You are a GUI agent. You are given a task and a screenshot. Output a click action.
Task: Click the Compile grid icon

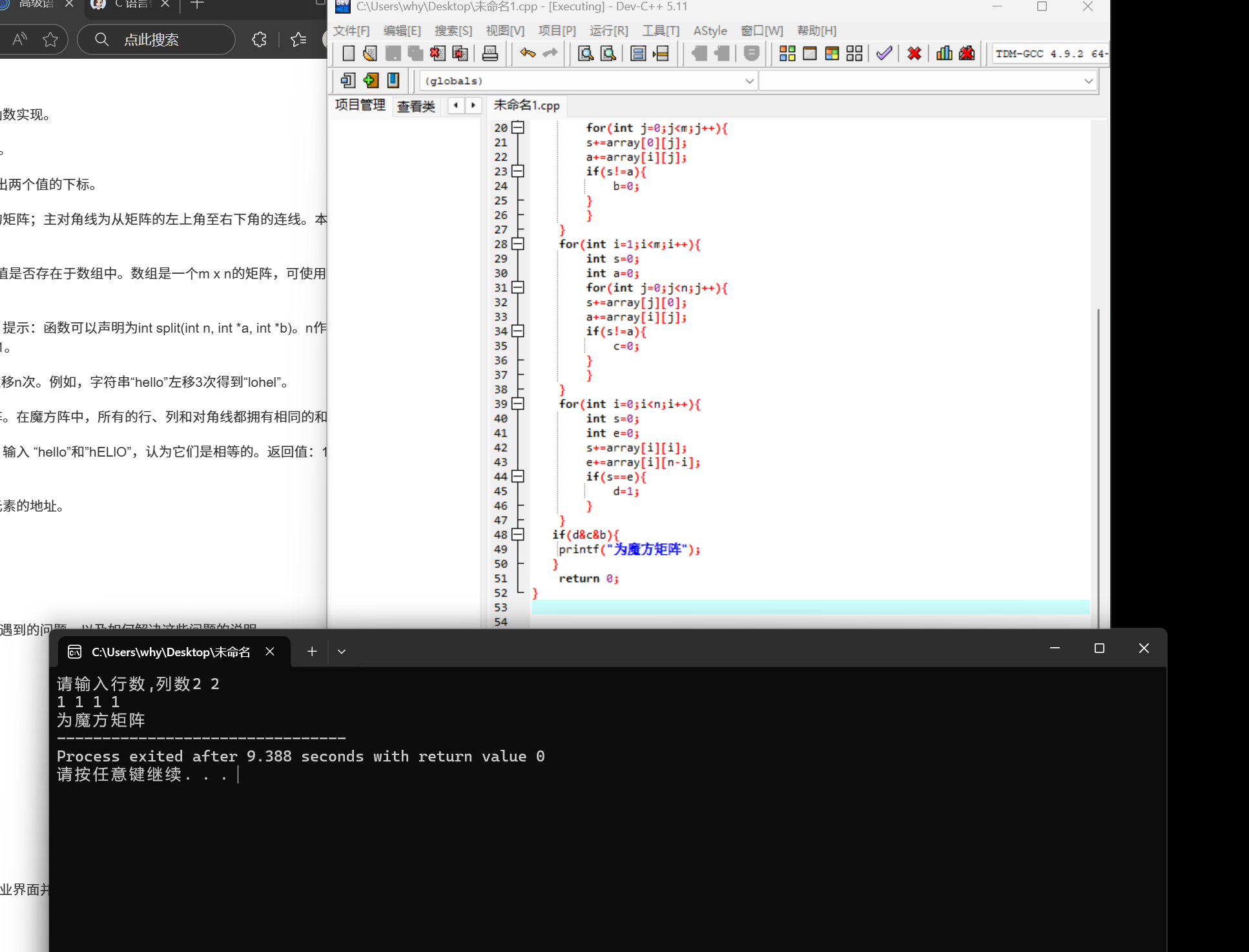point(787,54)
